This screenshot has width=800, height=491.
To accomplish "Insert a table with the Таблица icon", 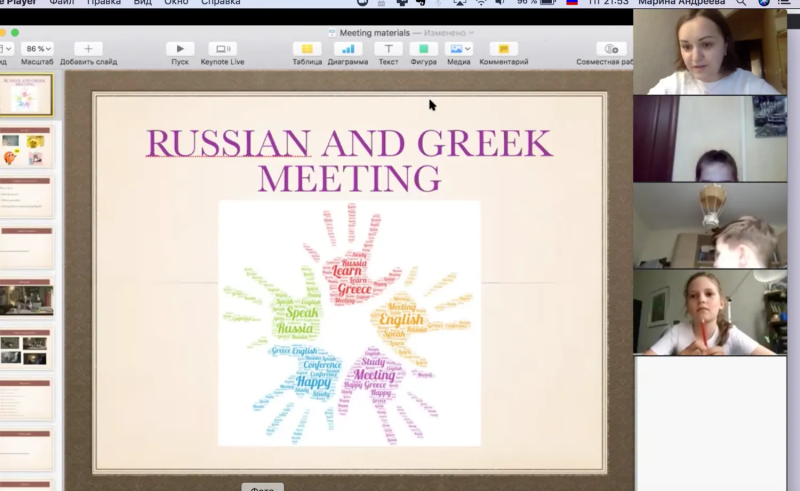I will (307, 49).
